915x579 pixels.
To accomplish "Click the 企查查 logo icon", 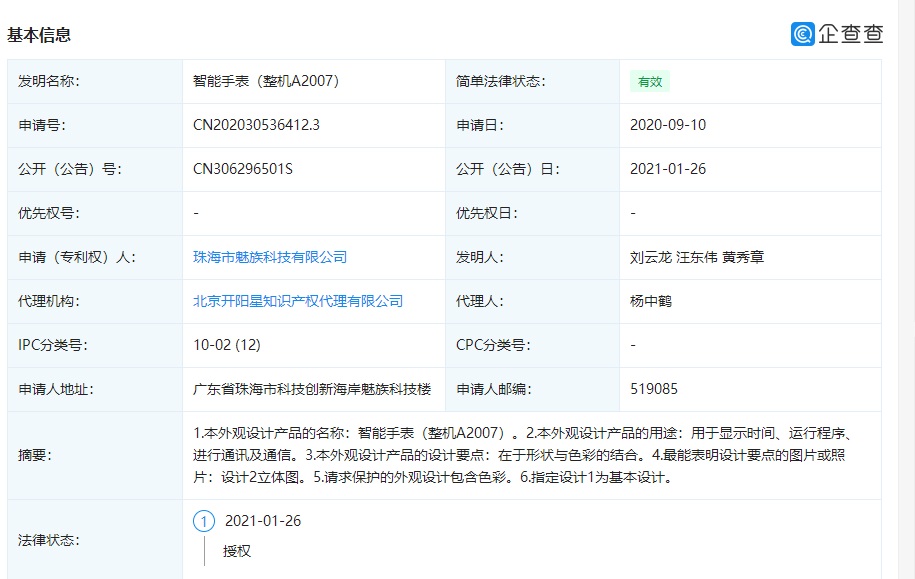I will (802, 34).
